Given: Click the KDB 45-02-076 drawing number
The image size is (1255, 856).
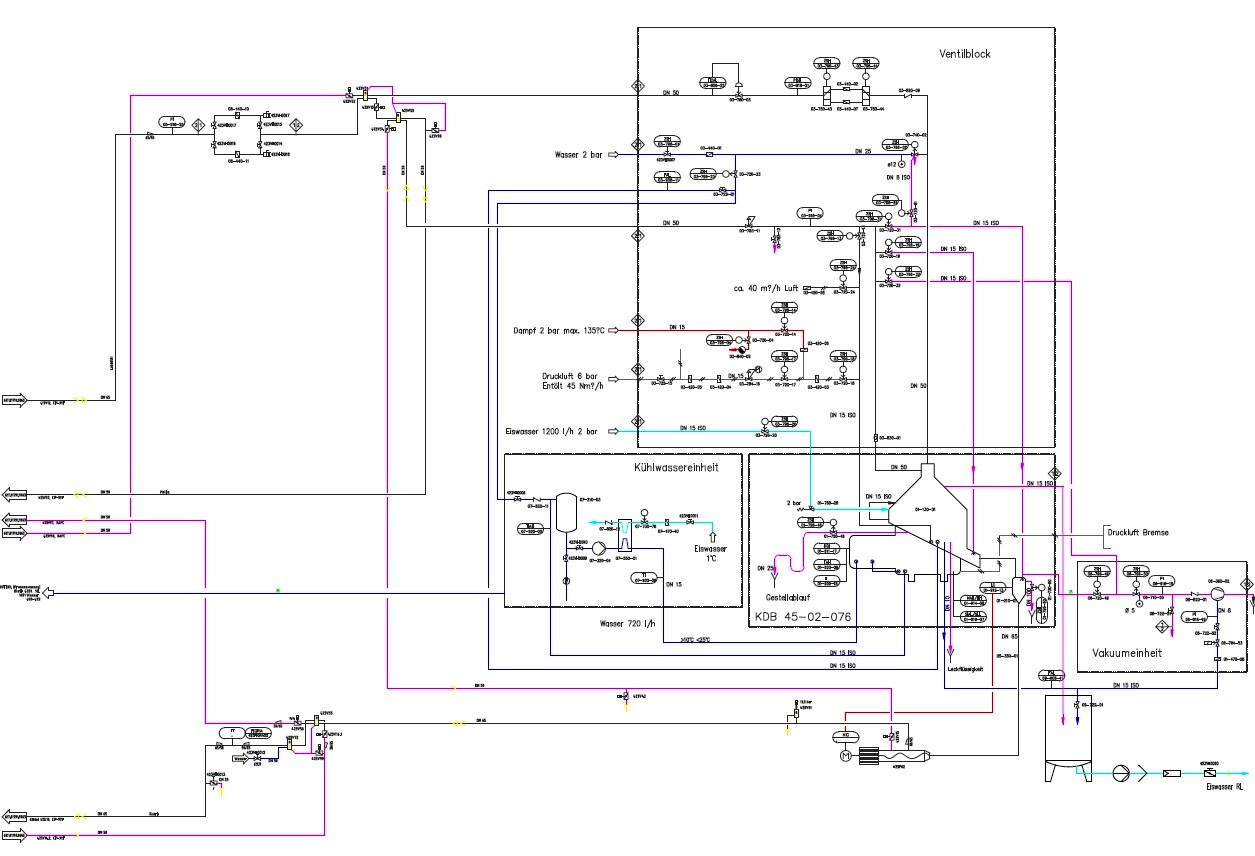Looking at the screenshot, I should (803, 617).
